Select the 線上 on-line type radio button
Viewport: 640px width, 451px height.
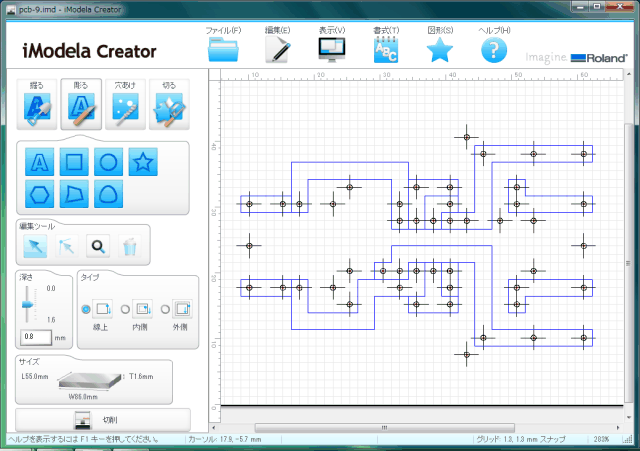[86, 309]
